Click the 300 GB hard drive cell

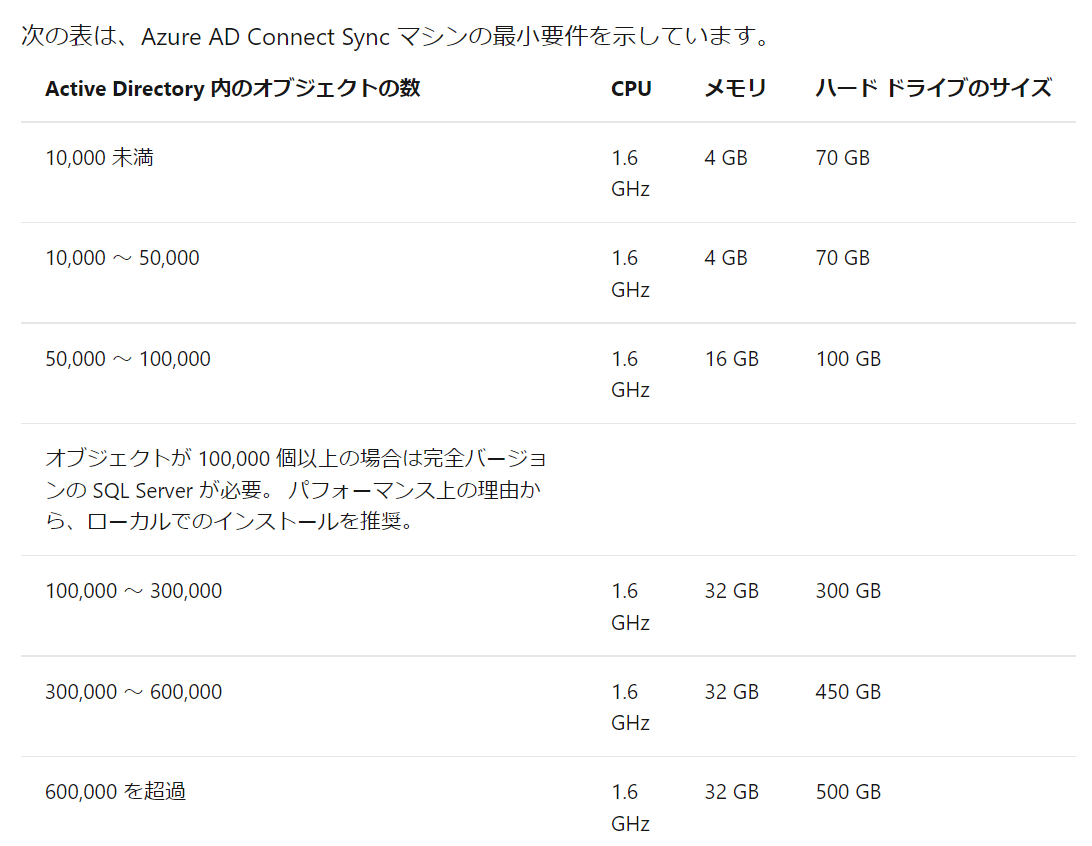pyautogui.click(x=848, y=591)
